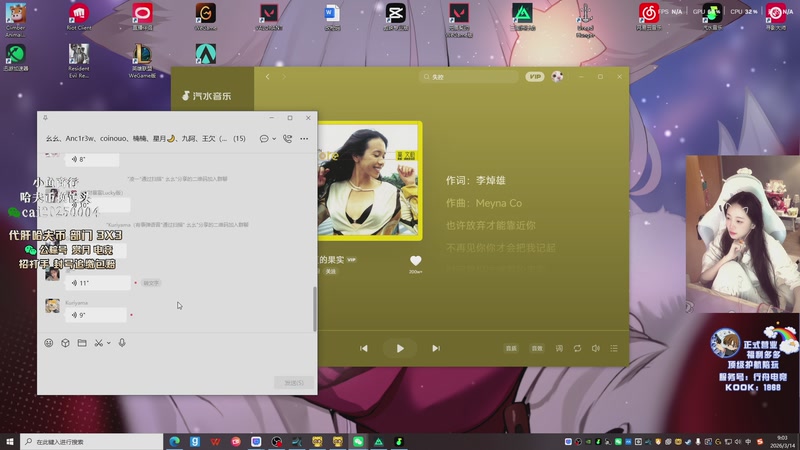Image resolution: width=800 pixels, height=450 pixels.
Task: Play the 11" voice message
Action: (x=98, y=283)
